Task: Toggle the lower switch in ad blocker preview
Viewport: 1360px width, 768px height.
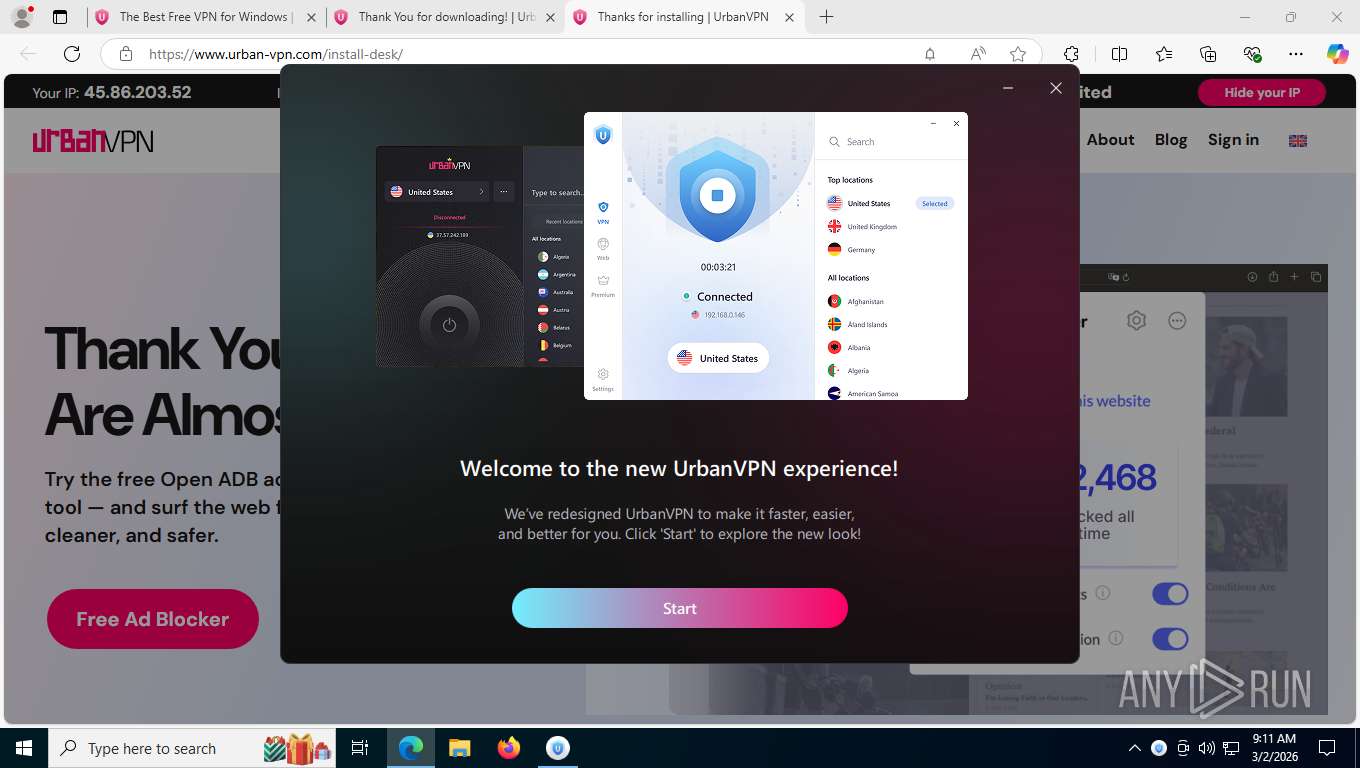Action: click(x=1170, y=638)
